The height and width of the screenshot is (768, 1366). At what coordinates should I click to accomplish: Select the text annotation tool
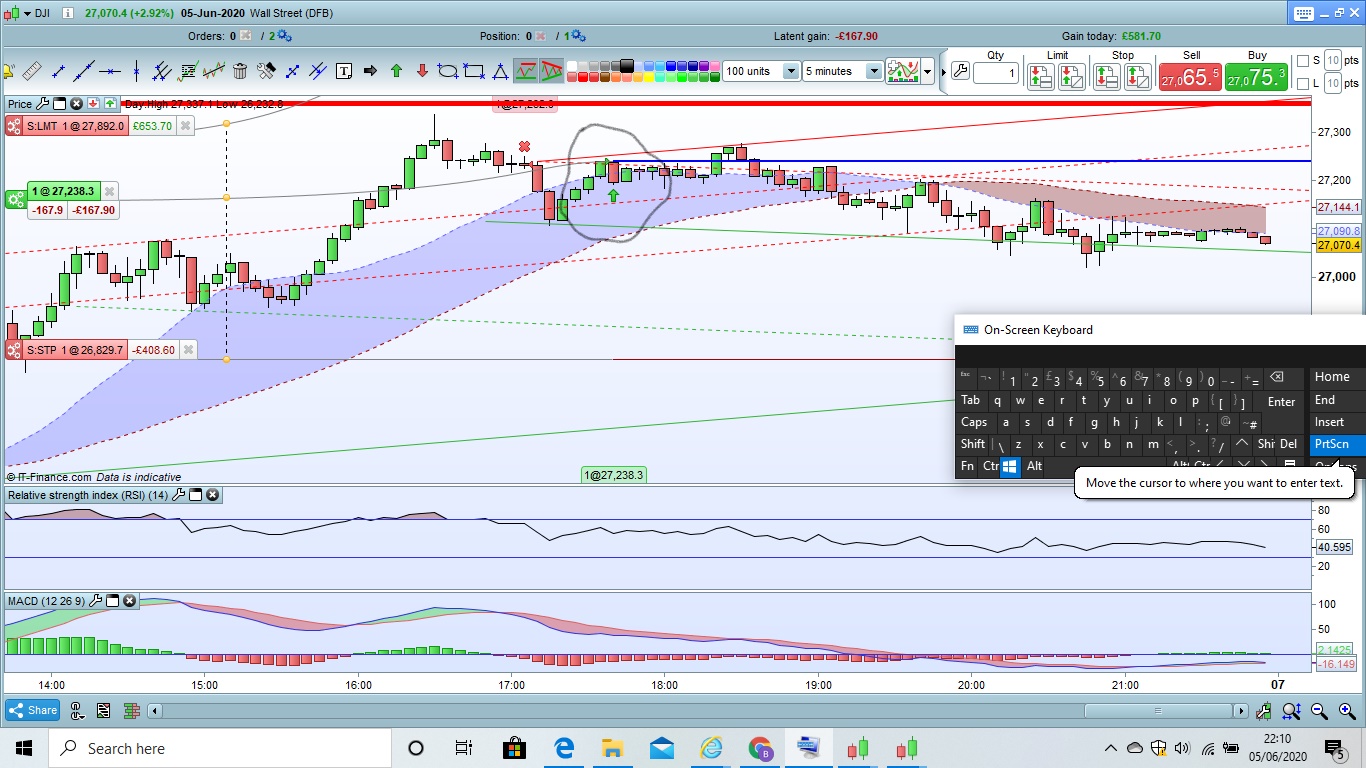click(x=344, y=71)
